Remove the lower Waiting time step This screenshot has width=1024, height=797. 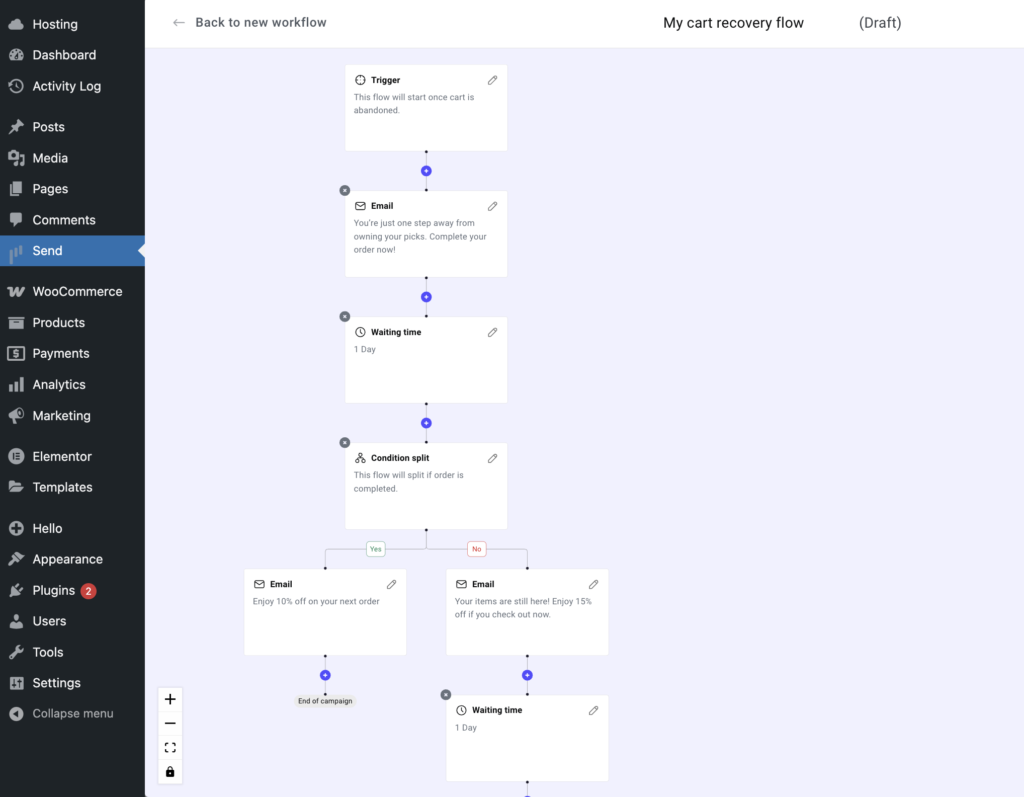tap(445, 694)
